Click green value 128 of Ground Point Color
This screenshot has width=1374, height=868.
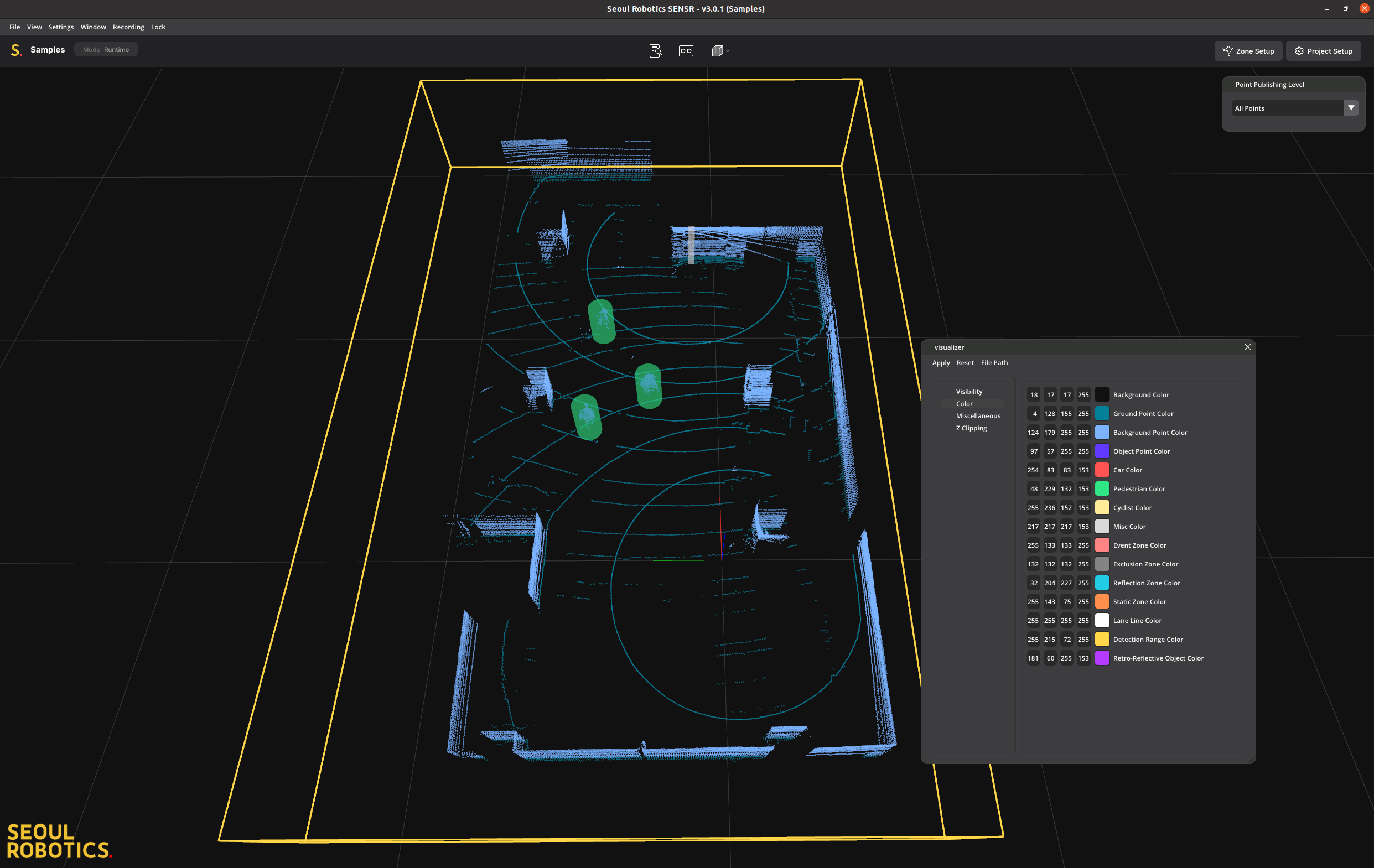1050,413
